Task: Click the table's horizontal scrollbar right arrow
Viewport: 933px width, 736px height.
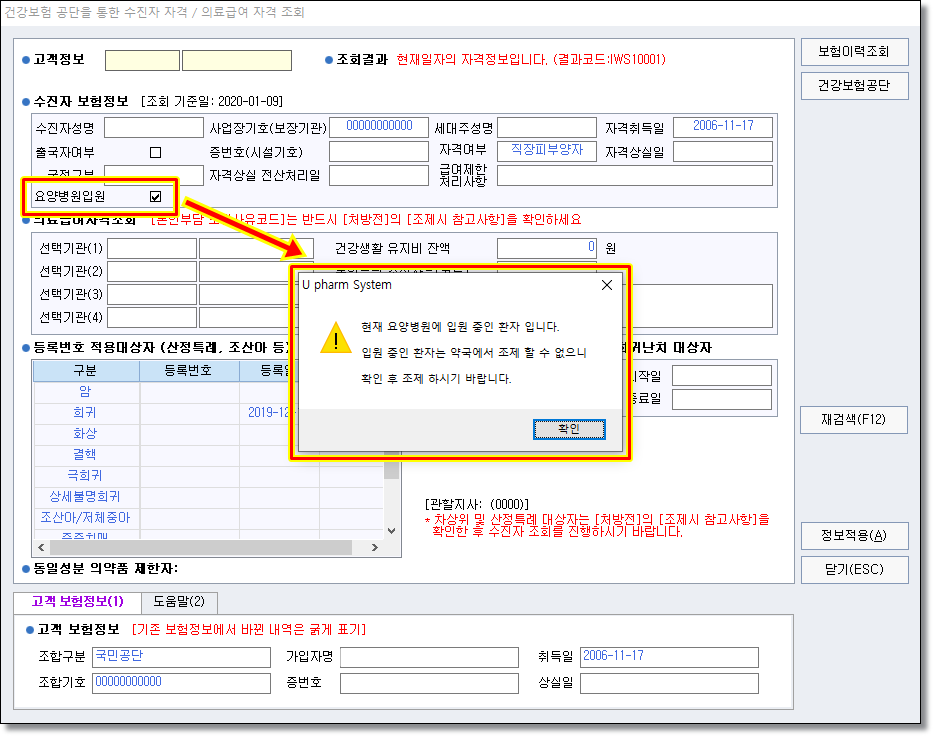Action: [x=376, y=548]
